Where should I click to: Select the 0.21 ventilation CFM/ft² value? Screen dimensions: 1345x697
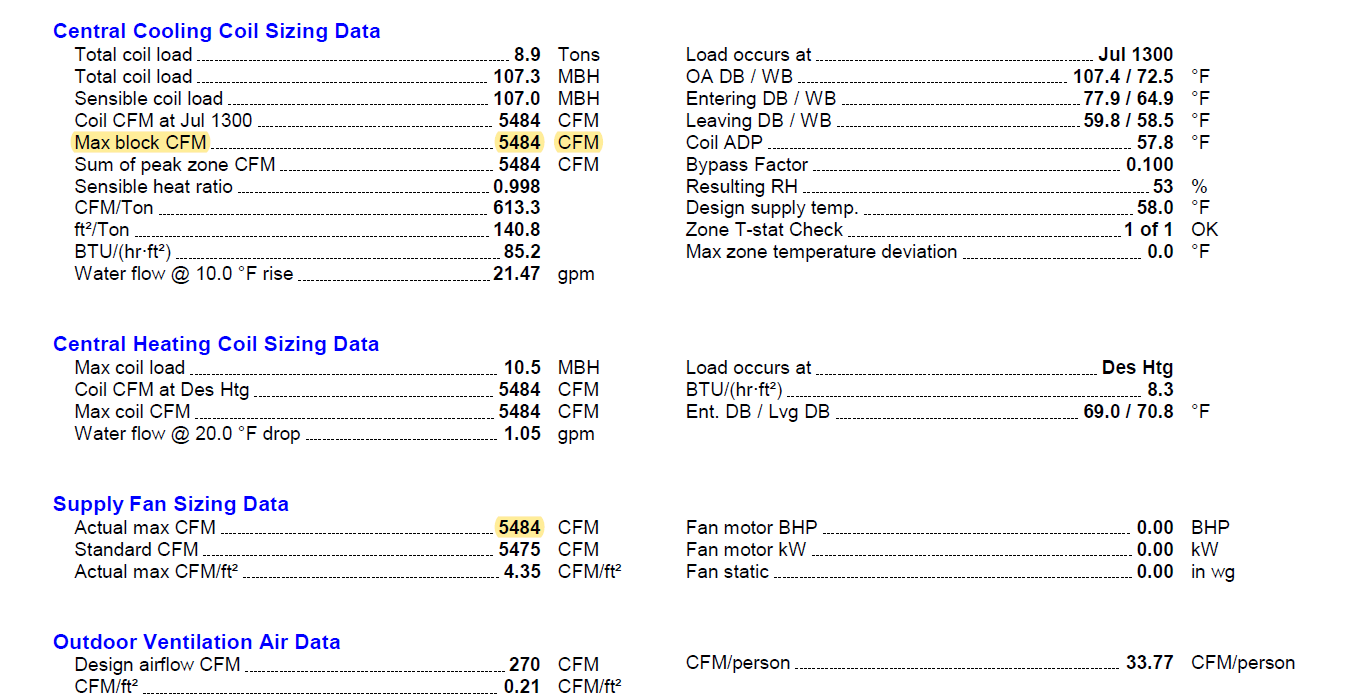click(x=522, y=687)
